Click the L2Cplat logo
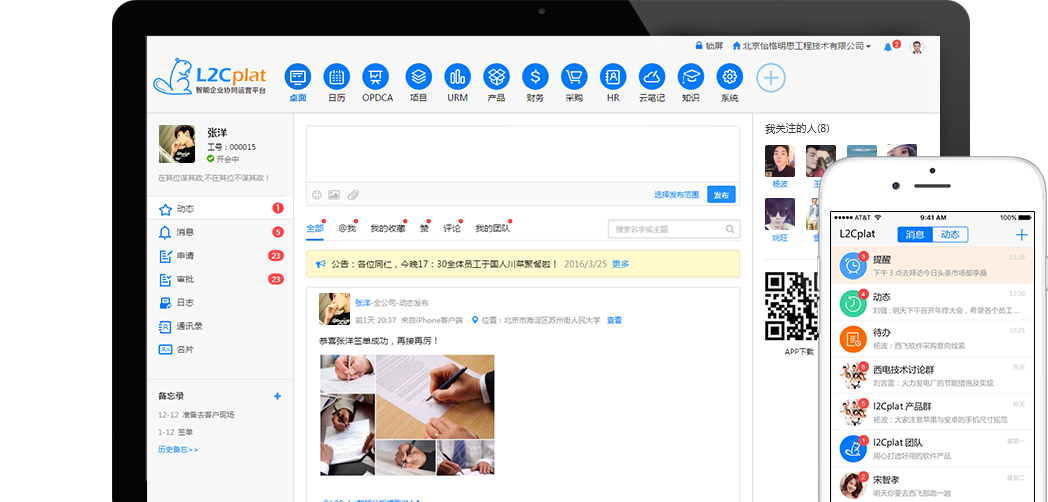 pos(209,76)
